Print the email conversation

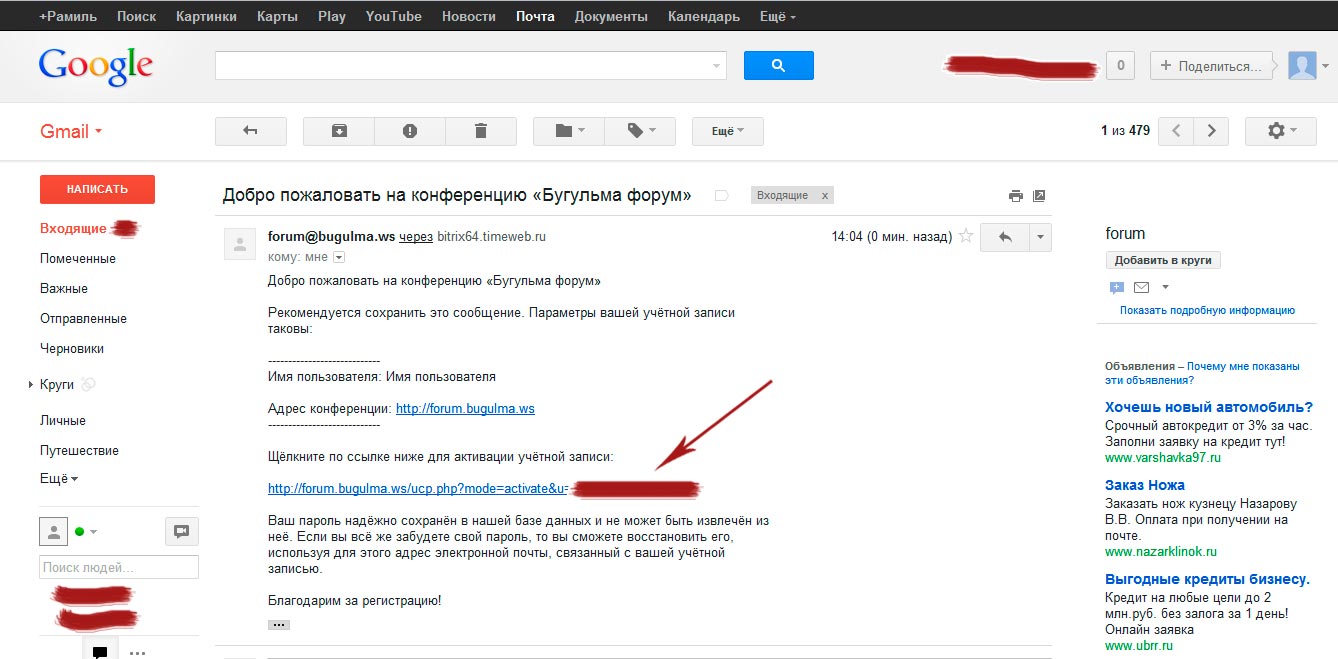coord(1016,196)
